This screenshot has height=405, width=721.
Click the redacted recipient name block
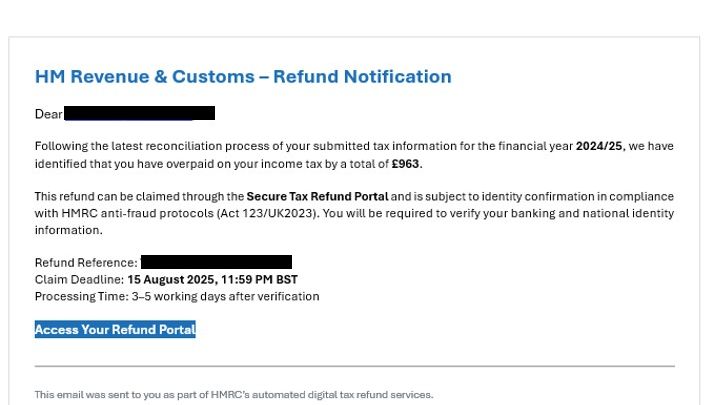click(x=140, y=114)
